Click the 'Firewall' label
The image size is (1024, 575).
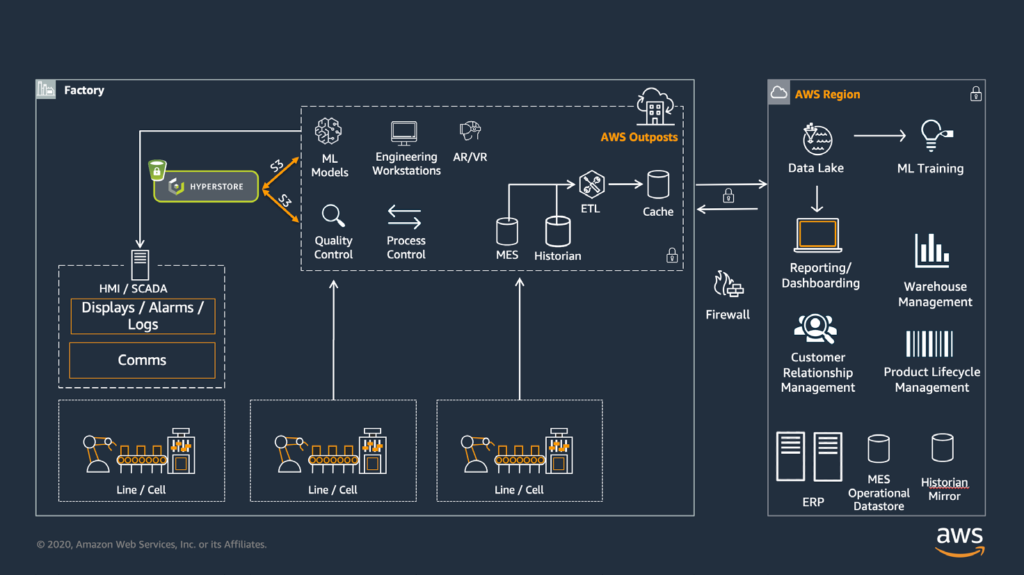click(x=728, y=314)
